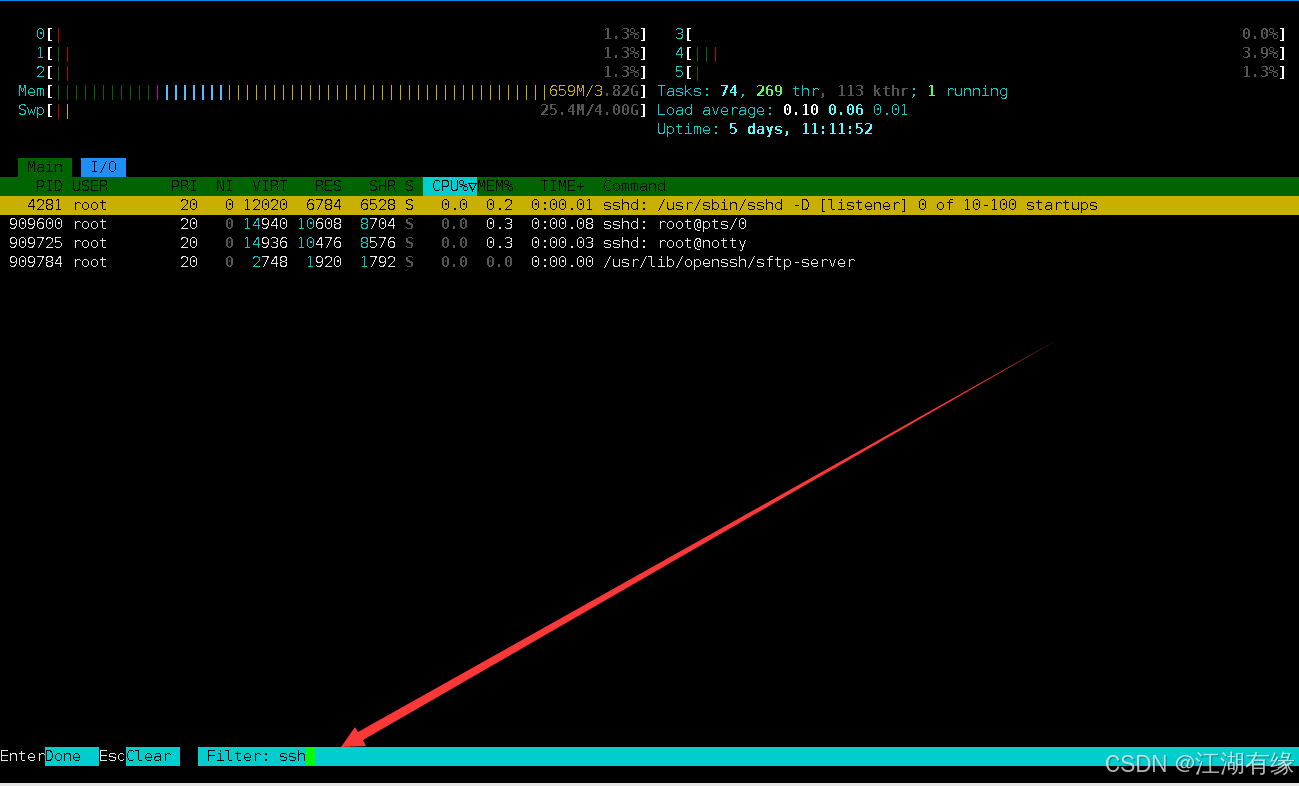Sort by NI column header

click(x=224, y=186)
